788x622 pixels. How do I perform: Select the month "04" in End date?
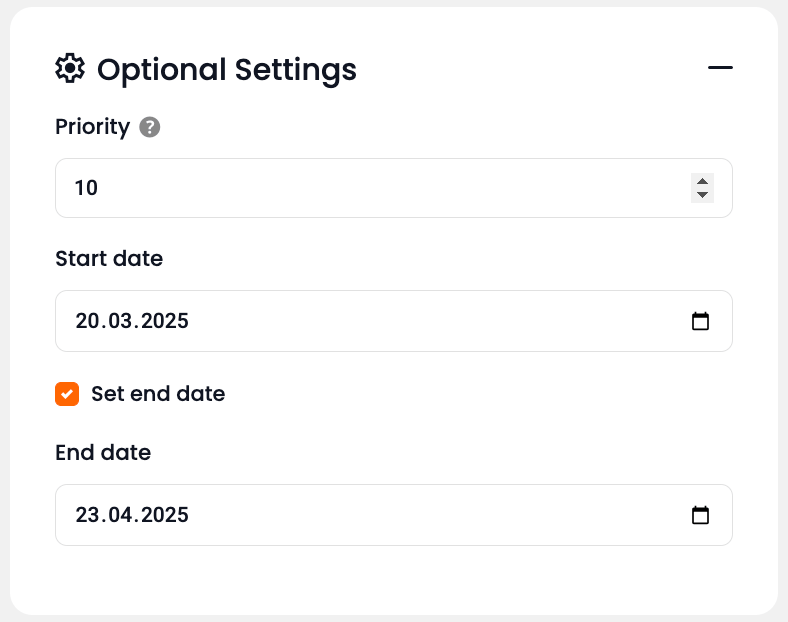click(x=118, y=515)
